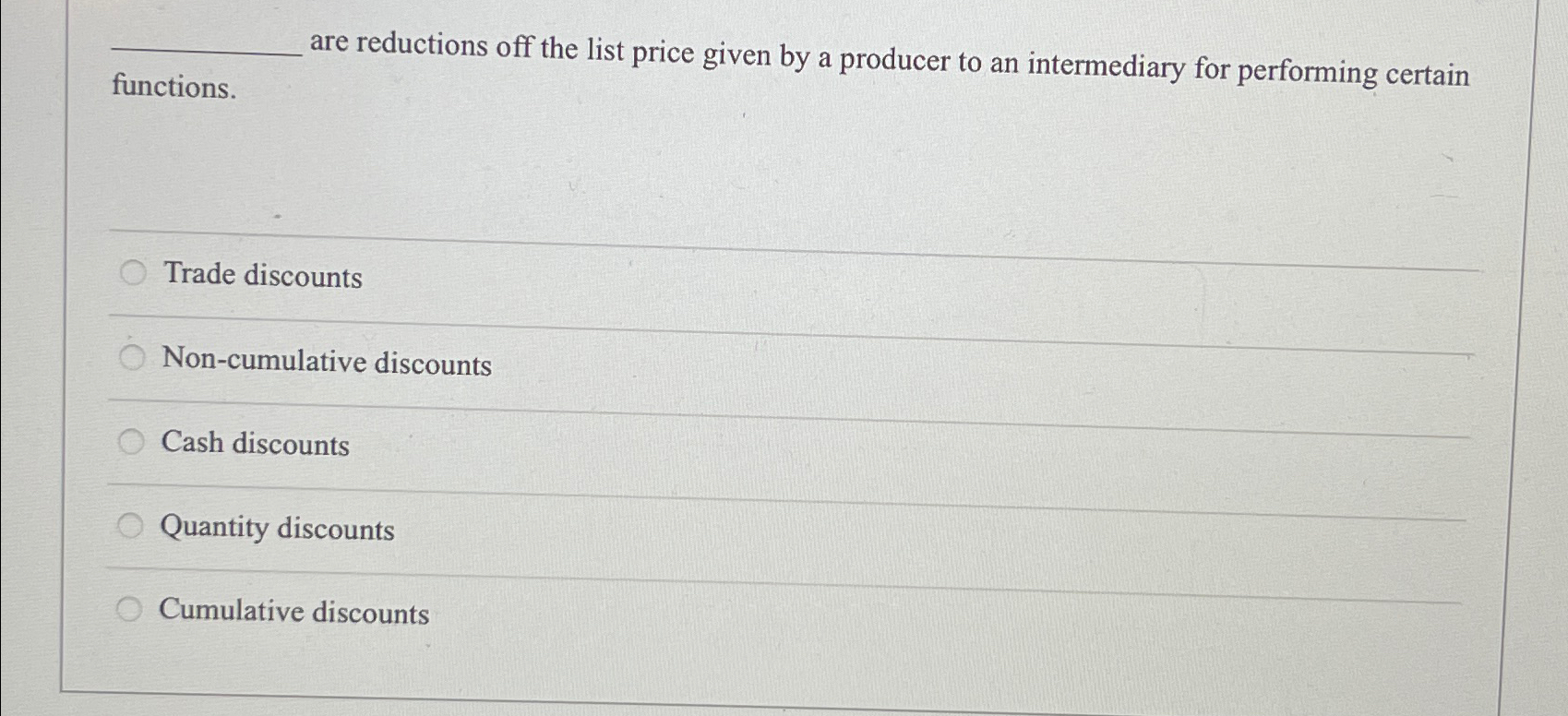Click the Non-cumulative discounts option label
The width and height of the screenshot is (1568, 716).
click(x=326, y=364)
